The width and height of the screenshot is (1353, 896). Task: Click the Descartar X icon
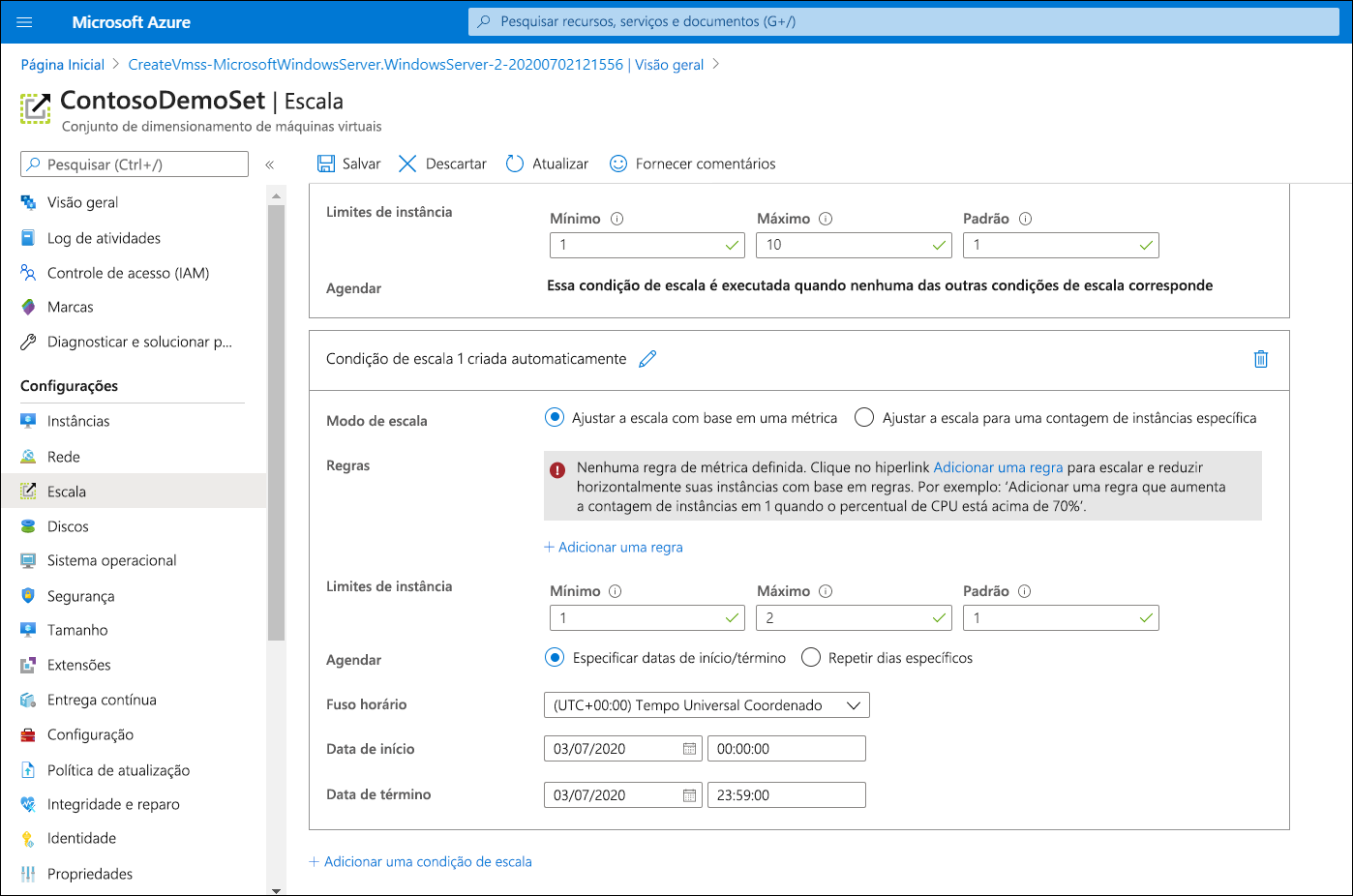407,164
